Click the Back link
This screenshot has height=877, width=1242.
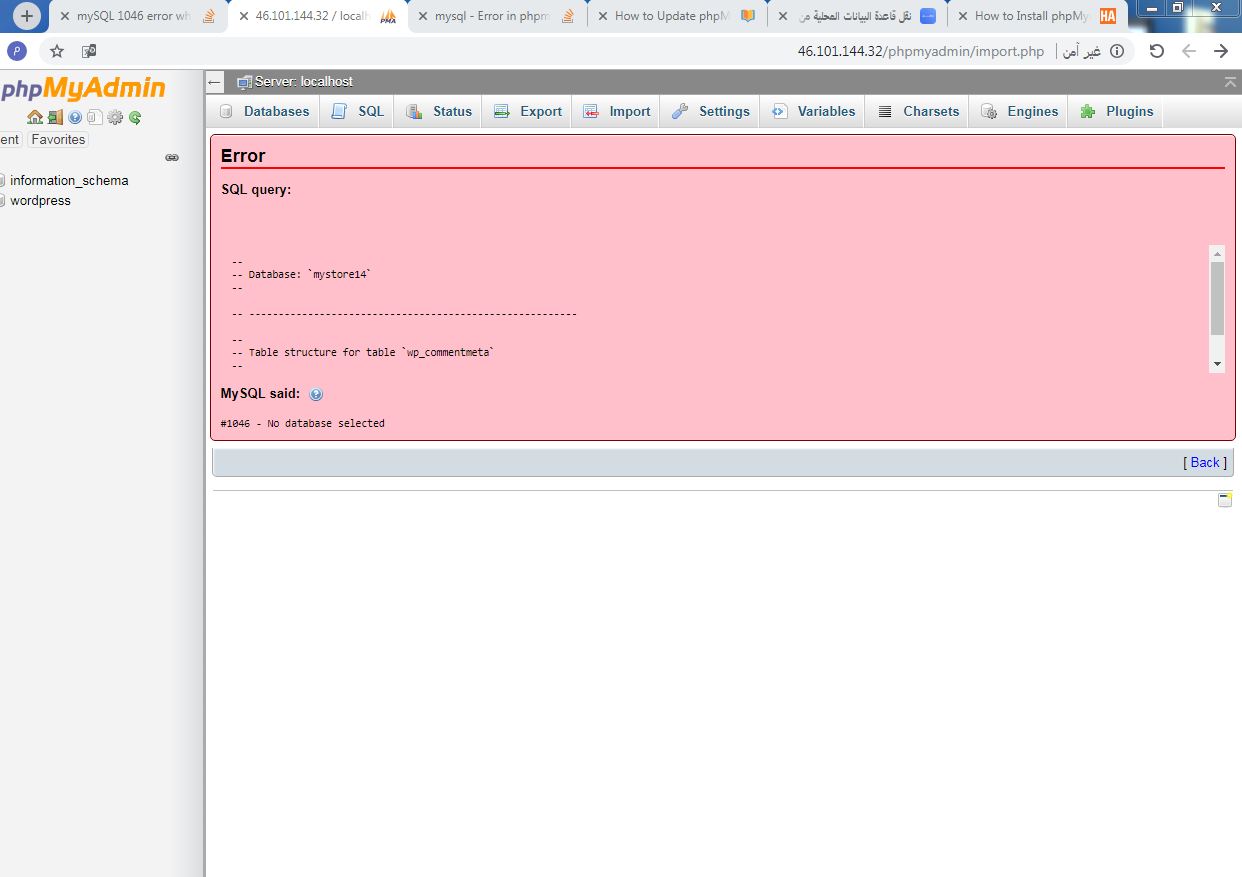(x=1204, y=462)
